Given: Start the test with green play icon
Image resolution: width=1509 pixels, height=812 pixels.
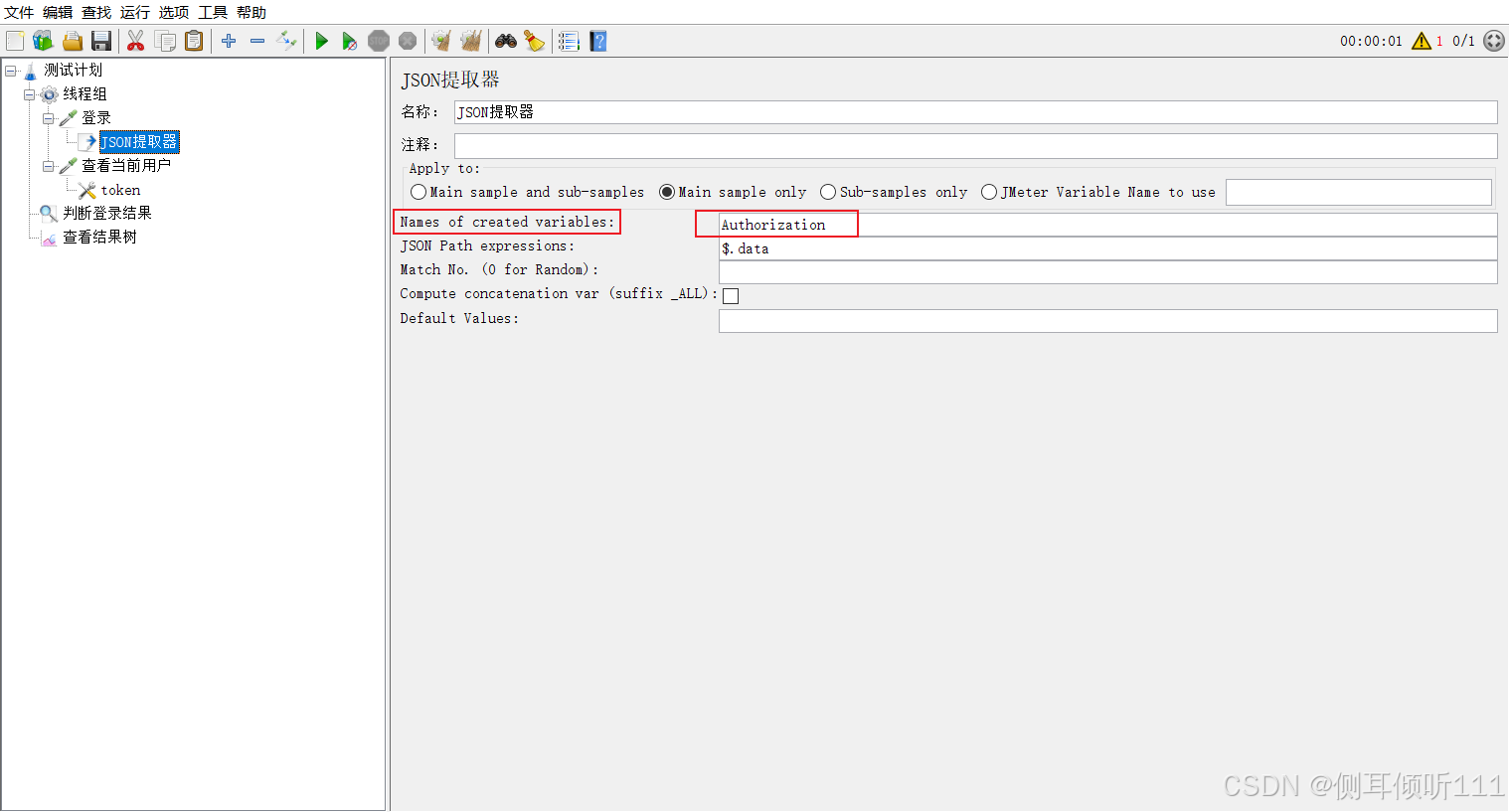Looking at the screenshot, I should pos(321,41).
